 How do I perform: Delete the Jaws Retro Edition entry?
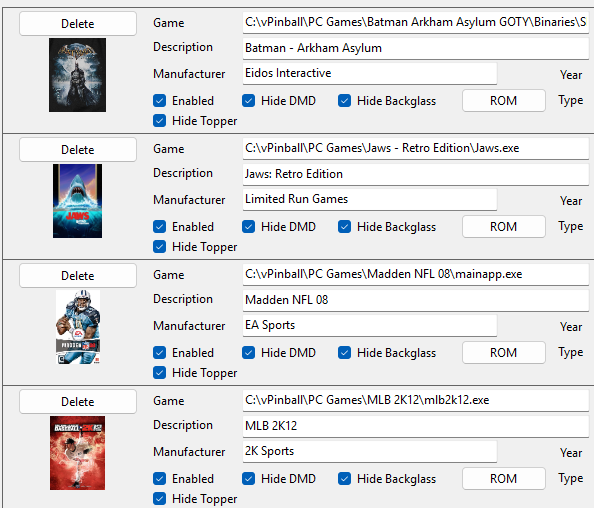tap(78, 150)
